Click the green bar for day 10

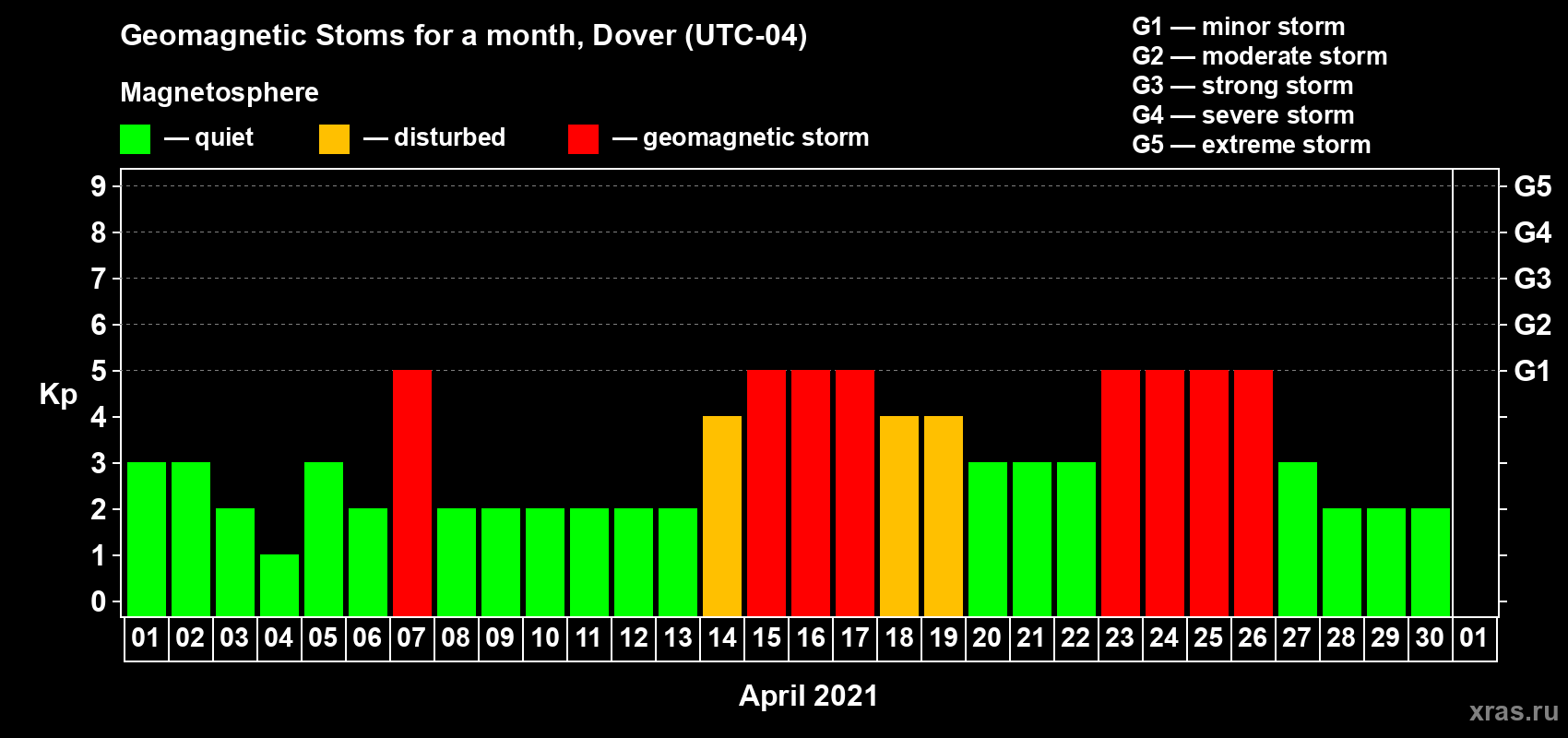[x=545, y=563]
